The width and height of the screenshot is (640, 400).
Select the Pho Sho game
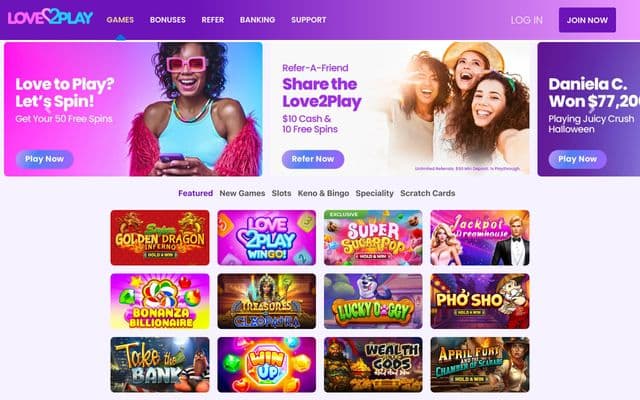(x=480, y=301)
